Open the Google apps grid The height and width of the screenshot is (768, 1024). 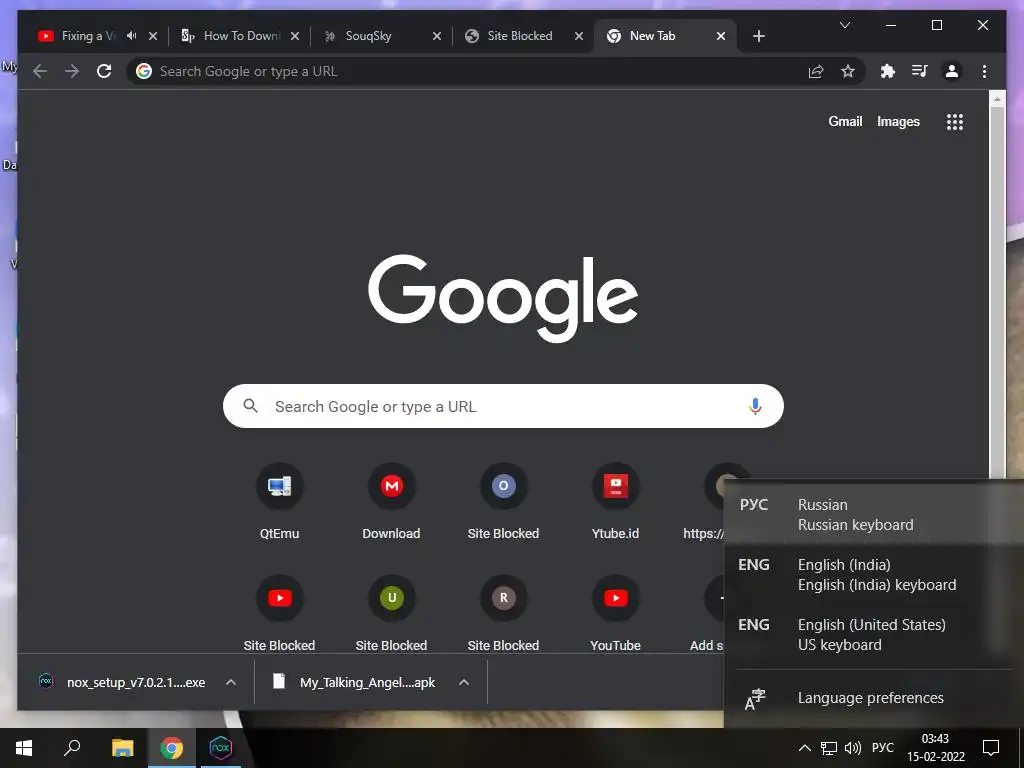pos(955,121)
